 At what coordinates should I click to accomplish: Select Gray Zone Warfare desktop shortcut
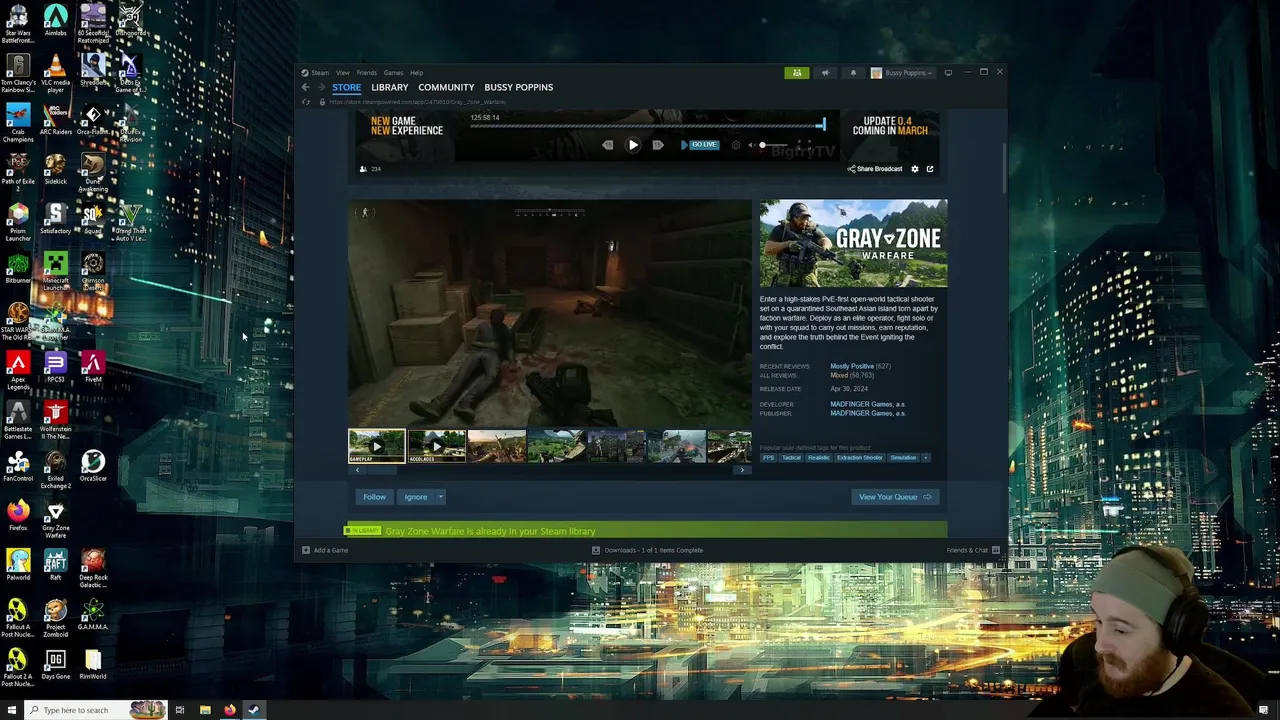[x=55, y=520]
